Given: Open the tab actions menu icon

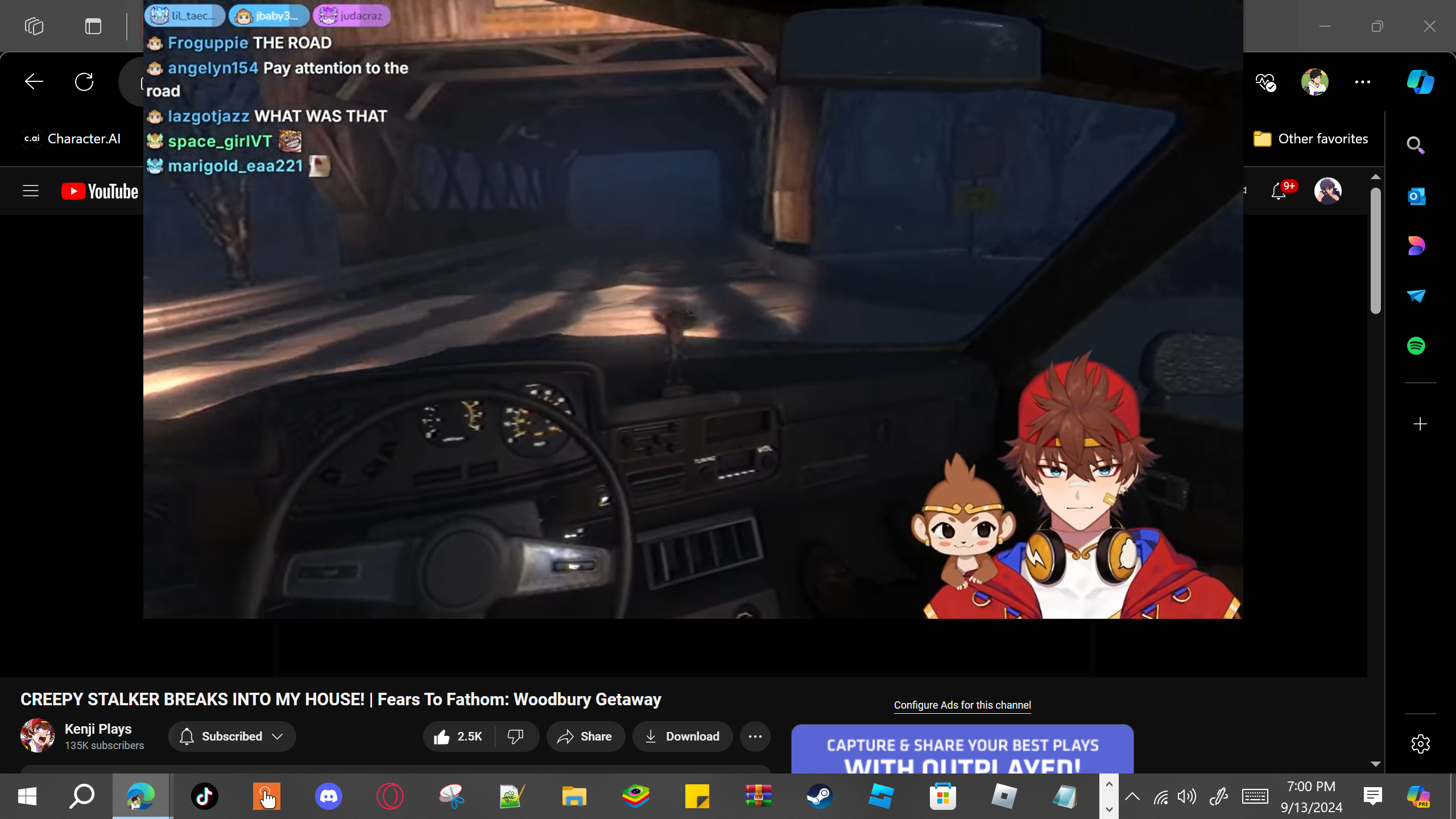Looking at the screenshot, I should coord(93,26).
